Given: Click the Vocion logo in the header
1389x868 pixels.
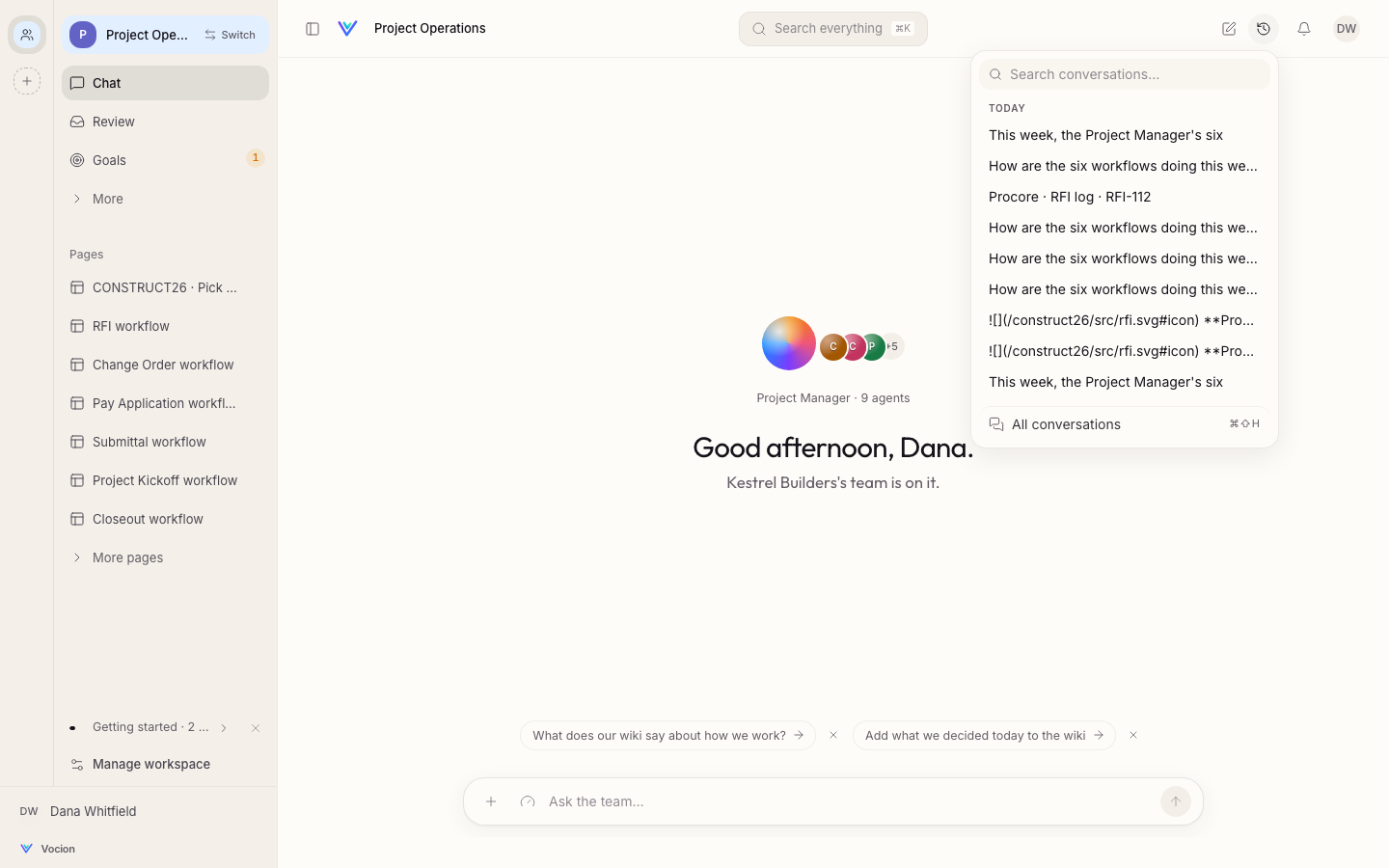Looking at the screenshot, I should click(x=348, y=29).
